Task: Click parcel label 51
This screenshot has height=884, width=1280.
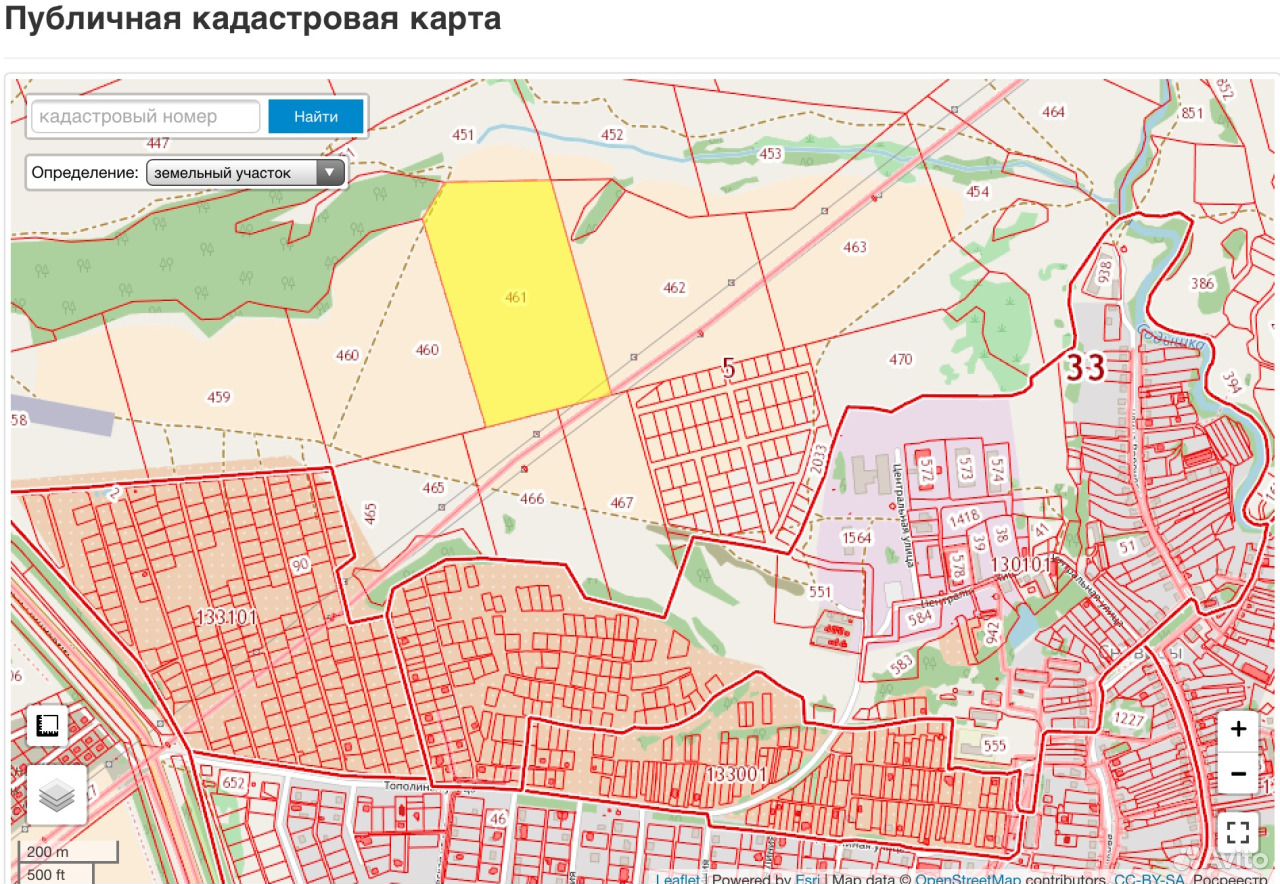Action: pos(1128,546)
